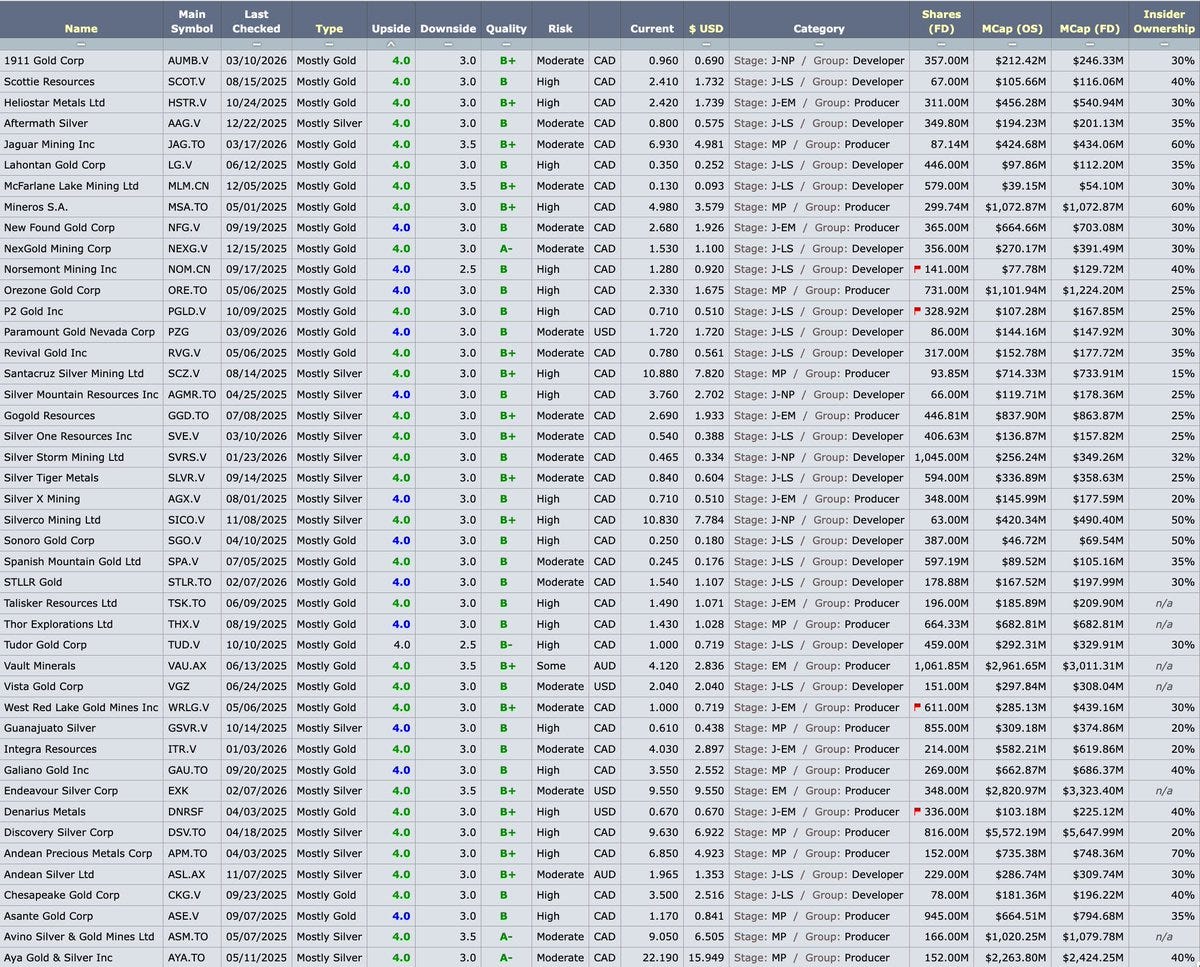Click the Risk column header
The width and height of the screenshot is (1200, 967).
point(560,29)
